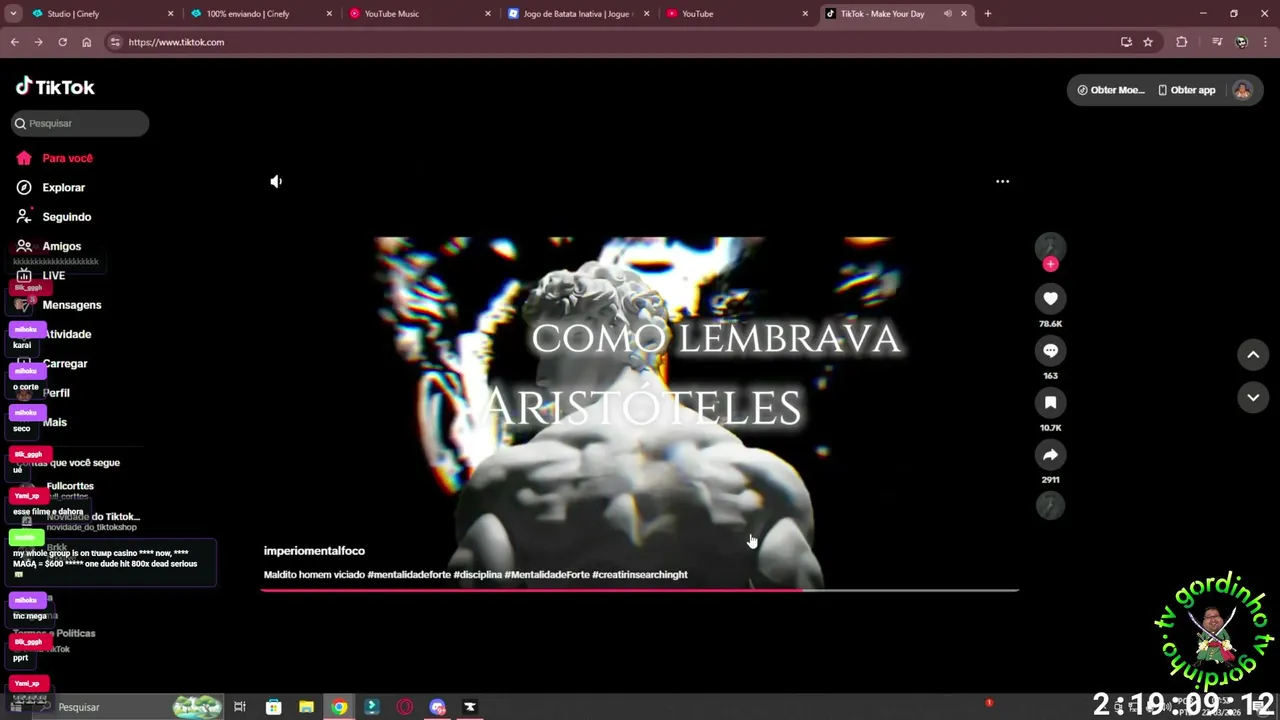The width and height of the screenshot is (1280, 720).
Task: Go forward in browser history
Action: 38,42
